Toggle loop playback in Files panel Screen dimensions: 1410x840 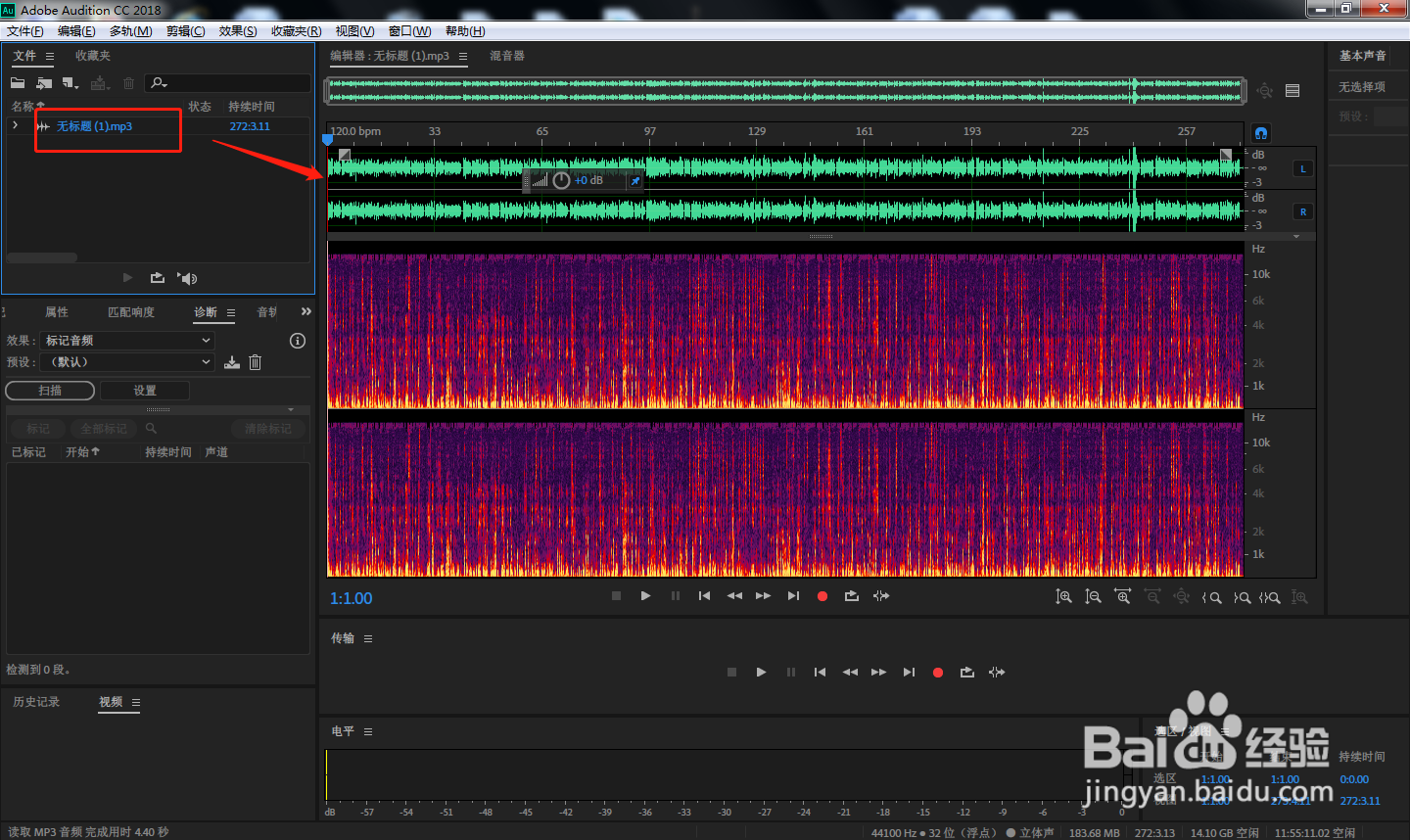(x=157, y=278)
